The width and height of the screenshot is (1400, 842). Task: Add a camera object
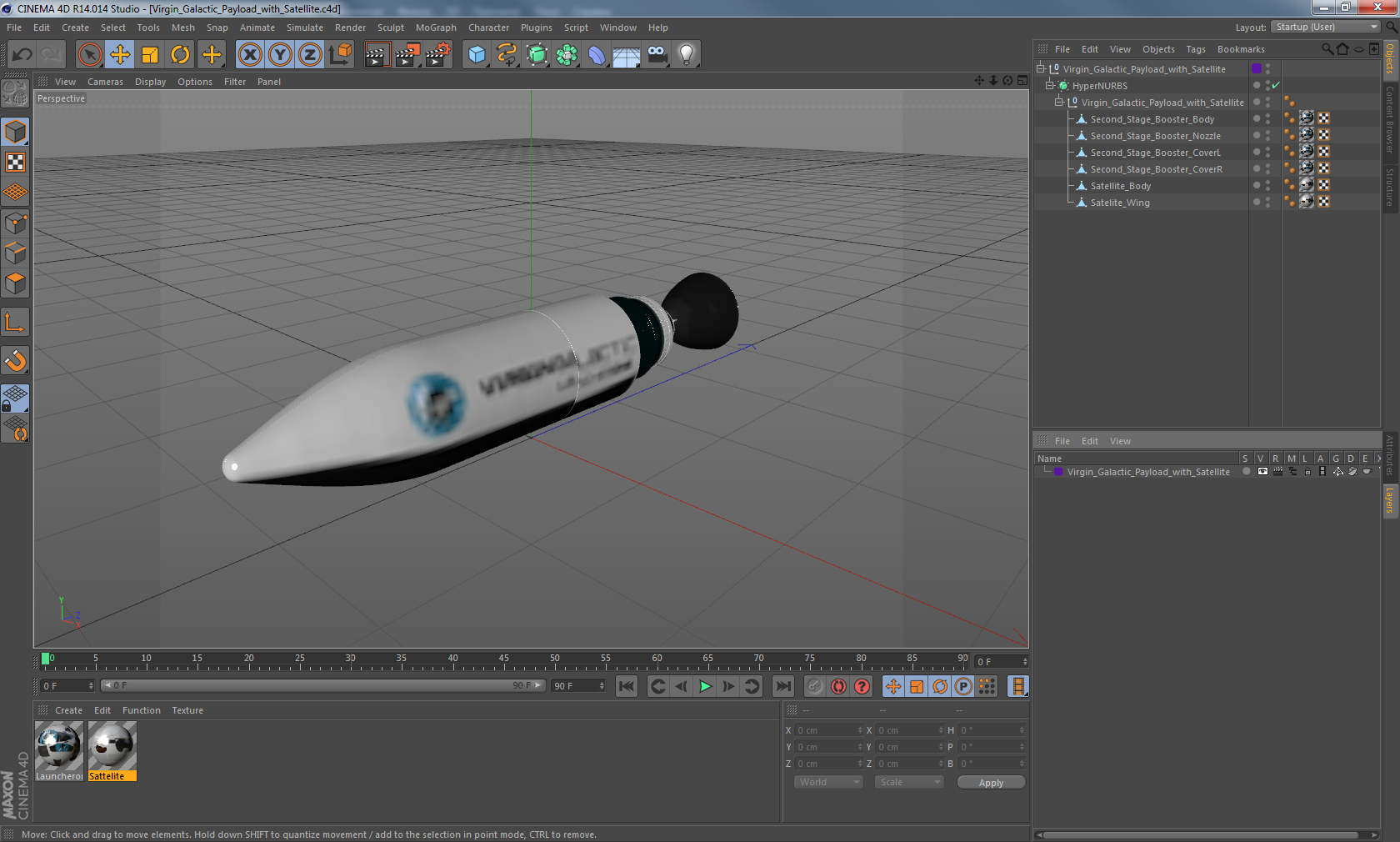tap(657, 55)
